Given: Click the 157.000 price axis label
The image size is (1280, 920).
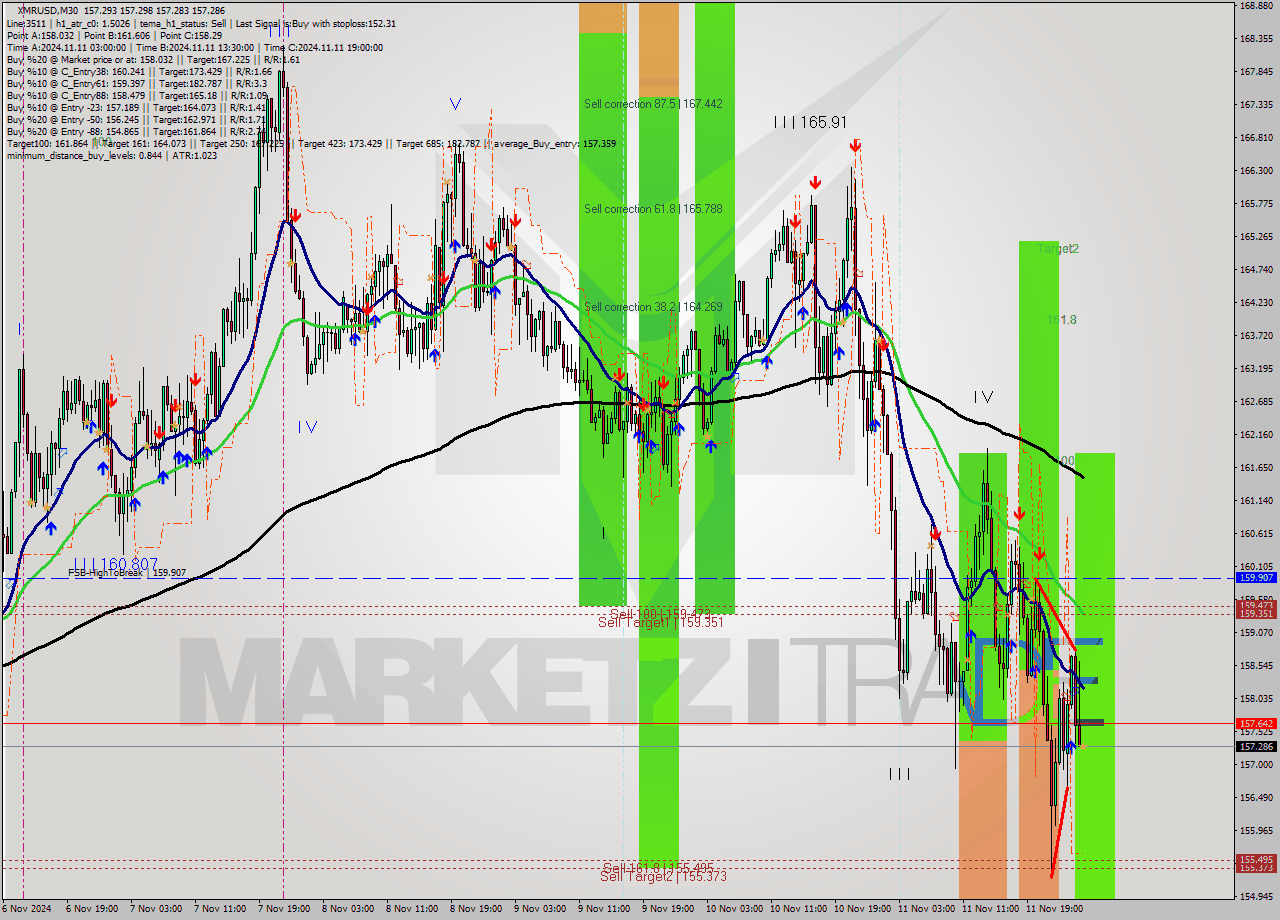Looking at the screenshot, I should tap(1256, 765).
